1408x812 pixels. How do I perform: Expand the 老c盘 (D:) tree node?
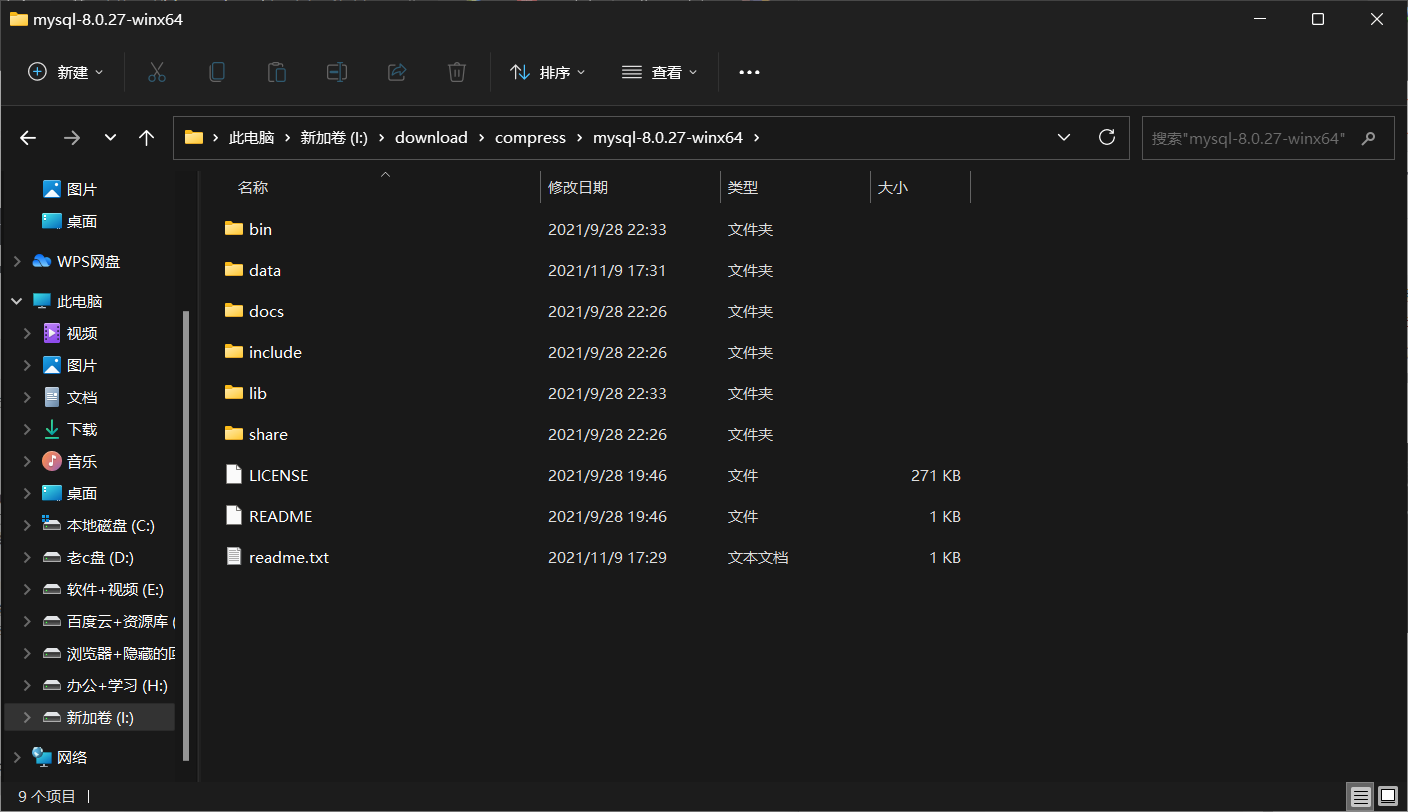[28, 557]
